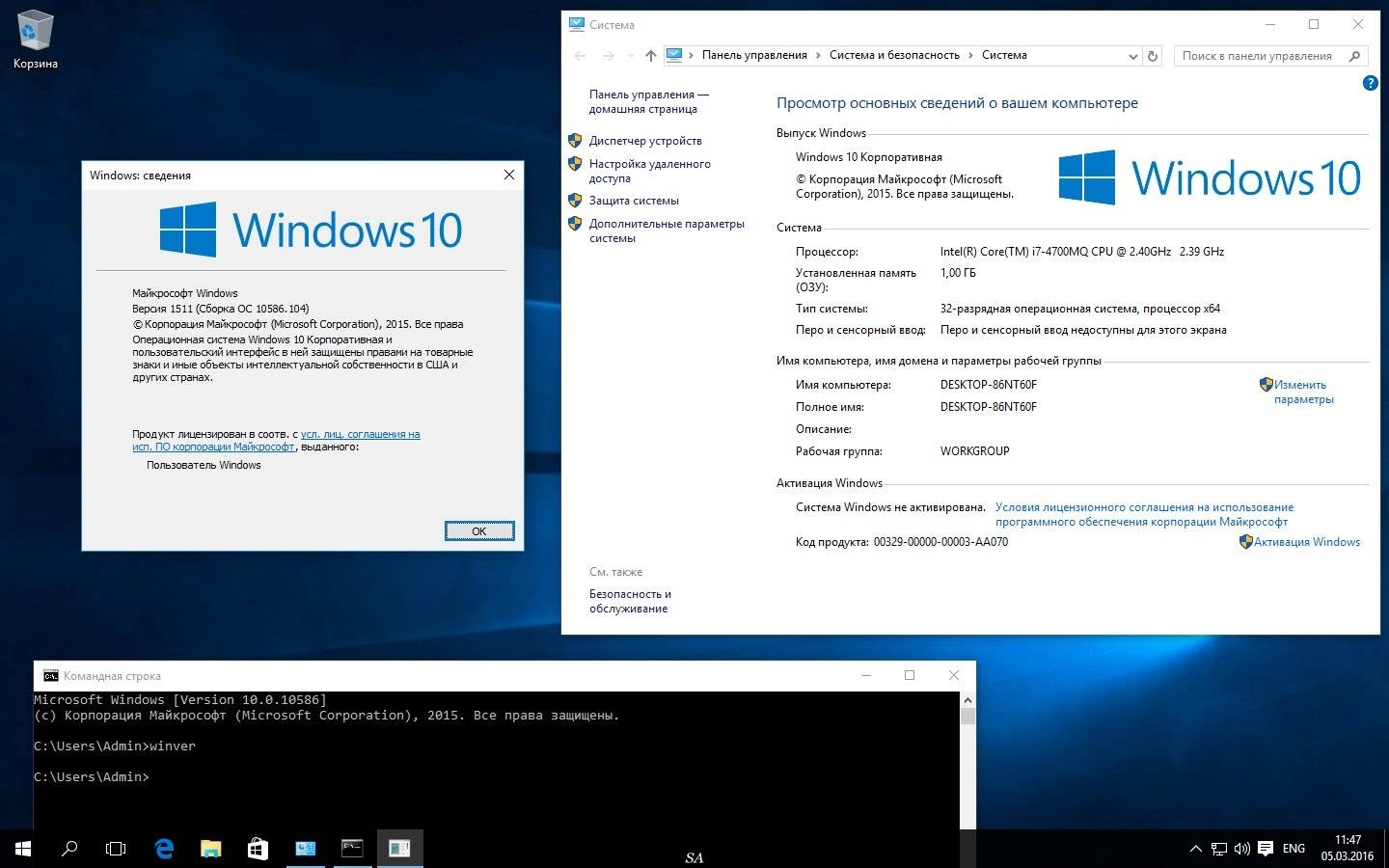The image size is (1389, 868).
Task: Click the product code text '00329-00000-00003-AA070'
Action: (940, 542)
